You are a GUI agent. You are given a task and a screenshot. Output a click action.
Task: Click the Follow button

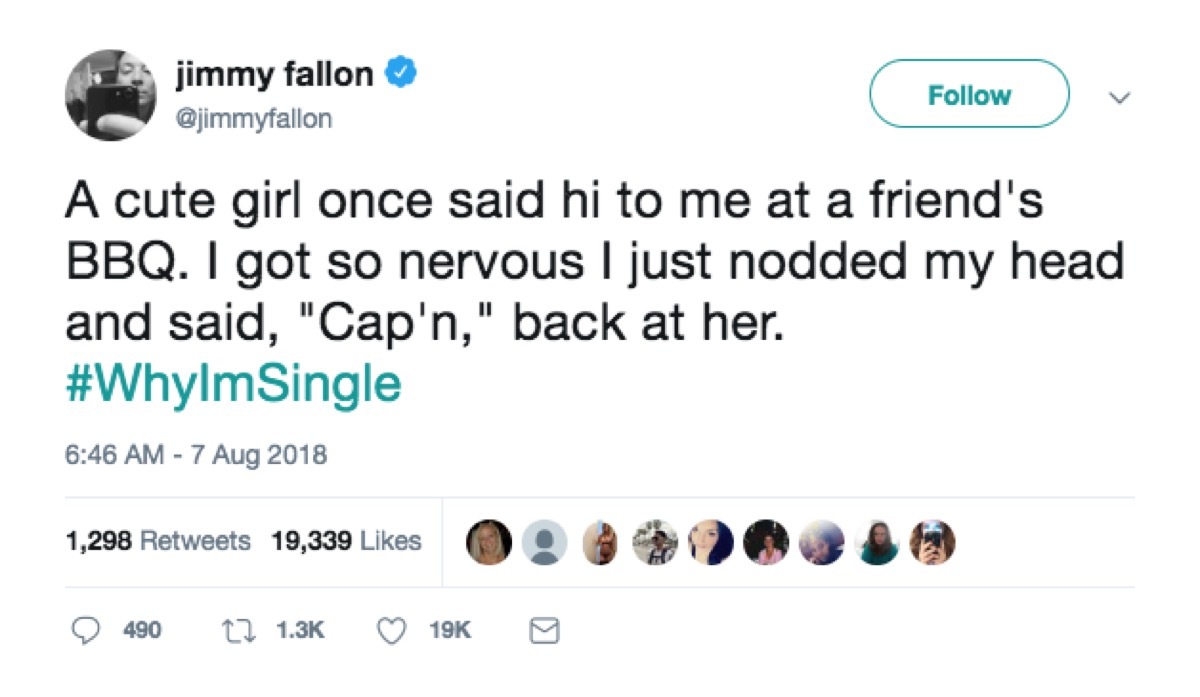coord(969,94)
